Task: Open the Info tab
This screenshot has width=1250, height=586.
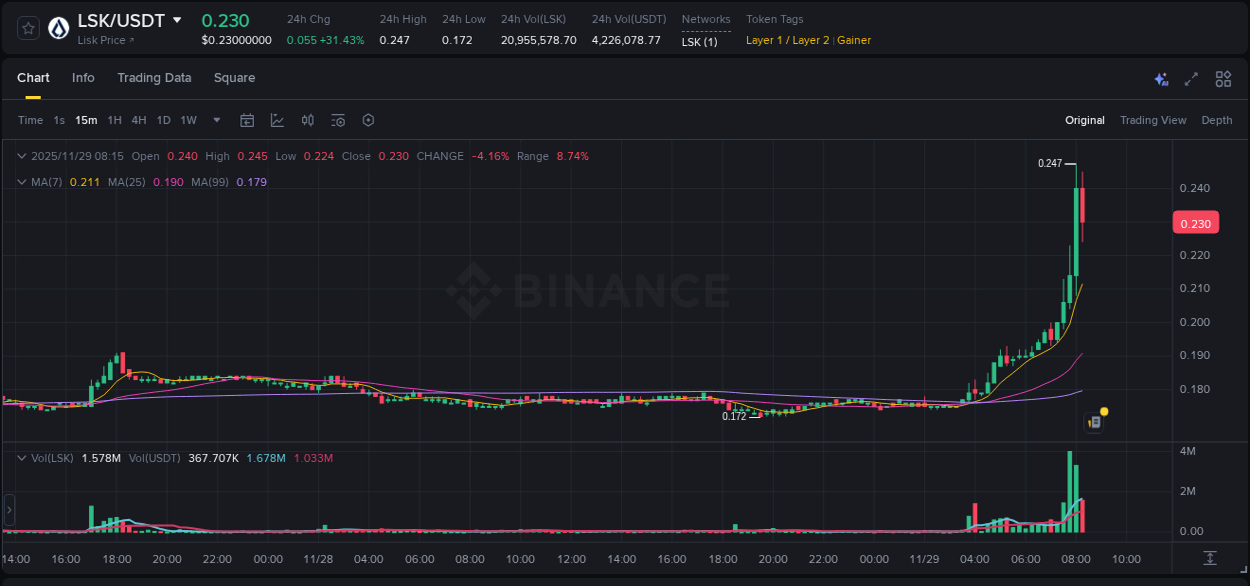Action: click(x=83, y=78)
